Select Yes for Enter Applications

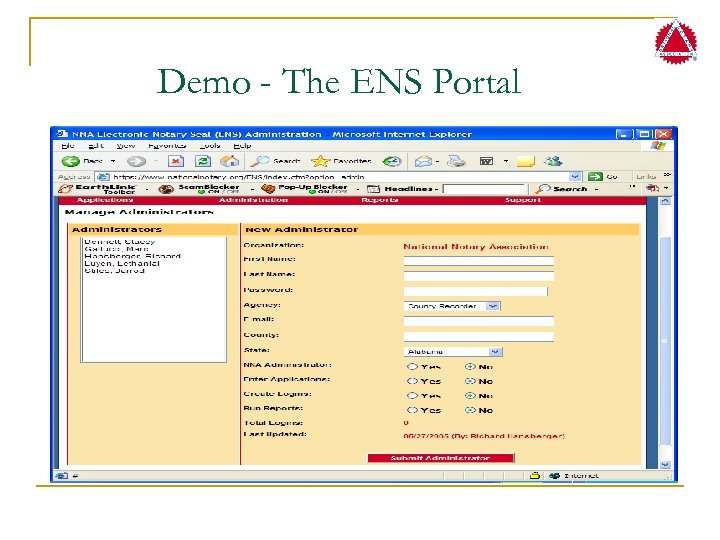point(412,381)
